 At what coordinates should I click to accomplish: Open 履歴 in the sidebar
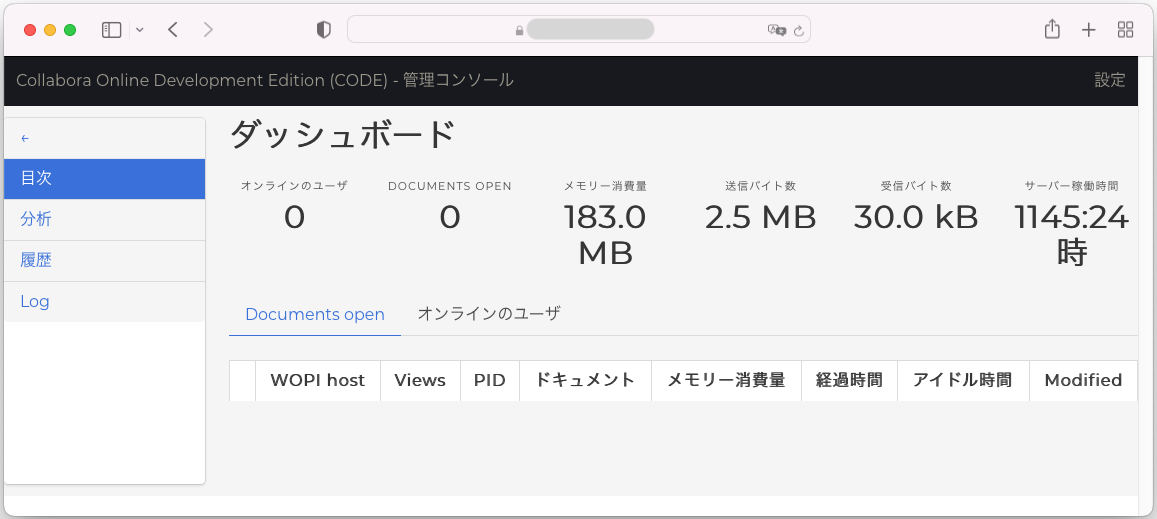105,261
